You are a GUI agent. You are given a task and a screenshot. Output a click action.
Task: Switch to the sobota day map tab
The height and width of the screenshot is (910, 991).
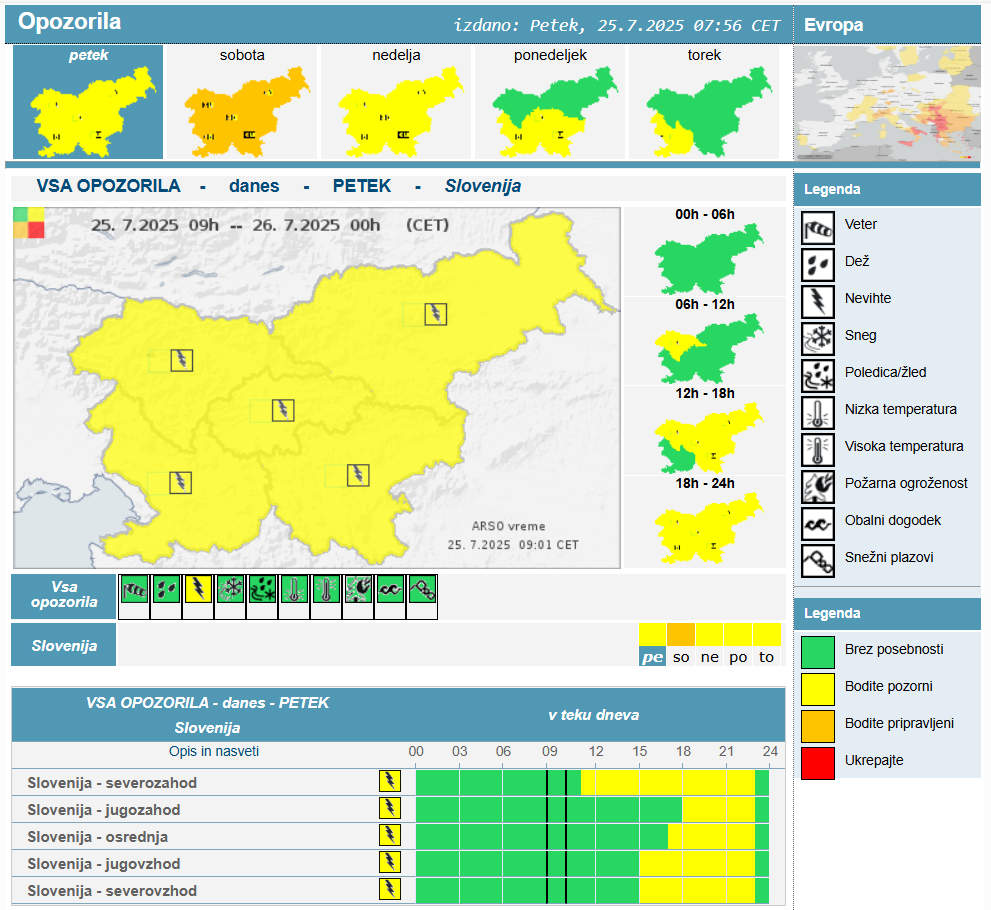click(x=242, y=102)
